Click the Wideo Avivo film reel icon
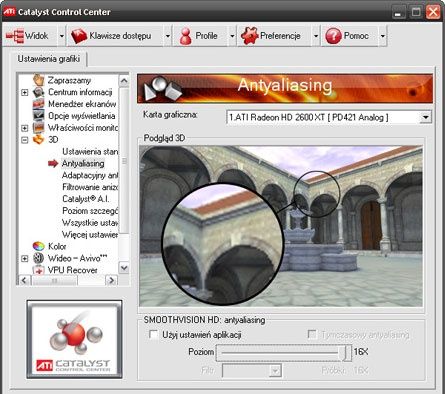The width and height of the screenshot is (445, 394). 39,258
